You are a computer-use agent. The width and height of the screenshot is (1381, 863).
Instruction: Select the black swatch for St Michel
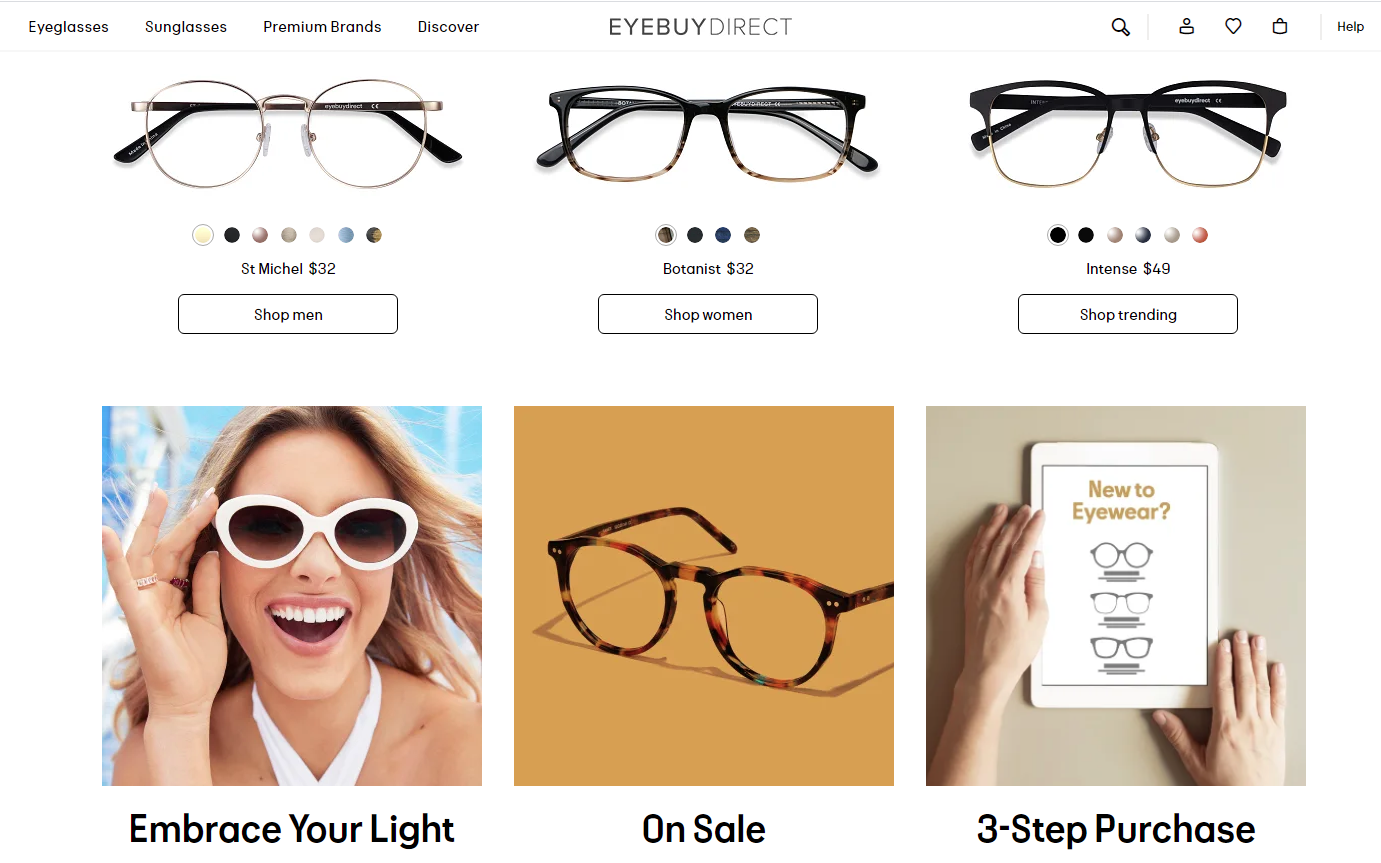click(232, 235)
